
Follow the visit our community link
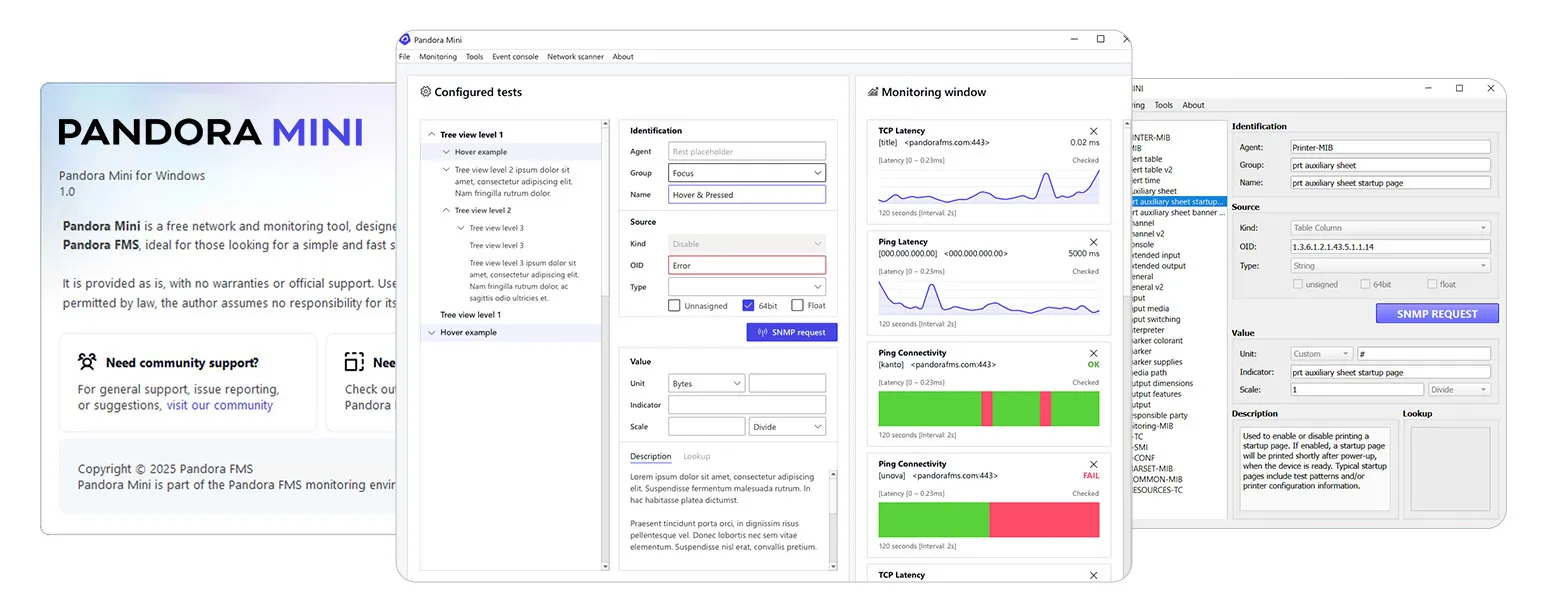coord(220,405)
